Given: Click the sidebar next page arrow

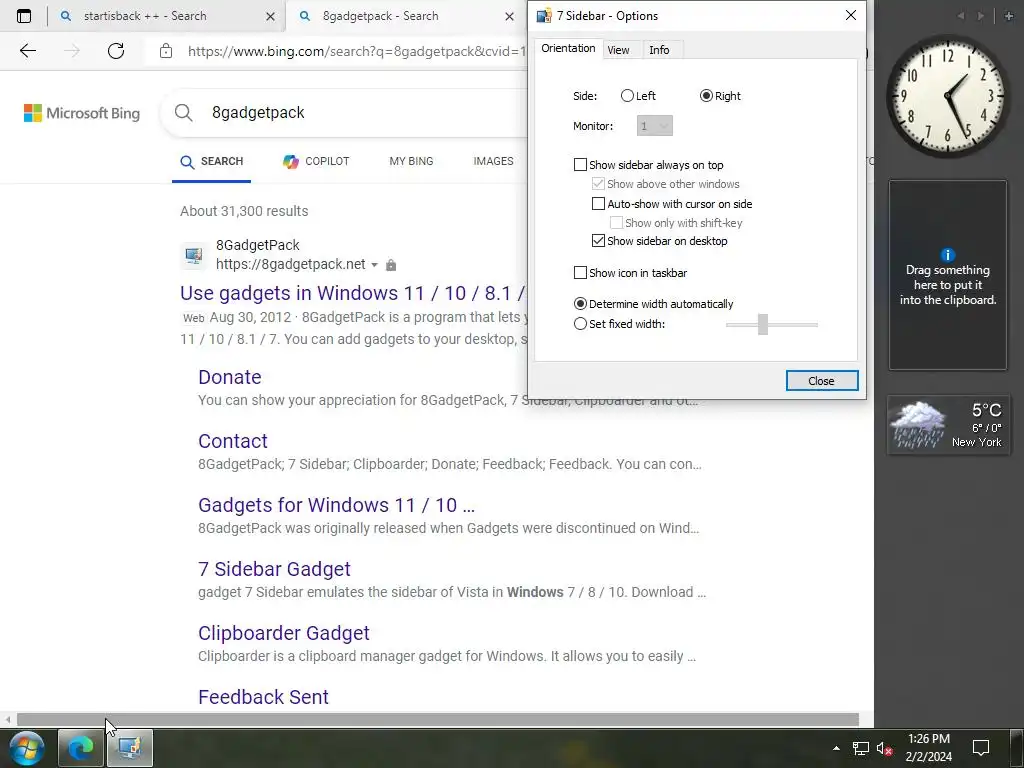Looking at the screenshot, I should point(980,16).
